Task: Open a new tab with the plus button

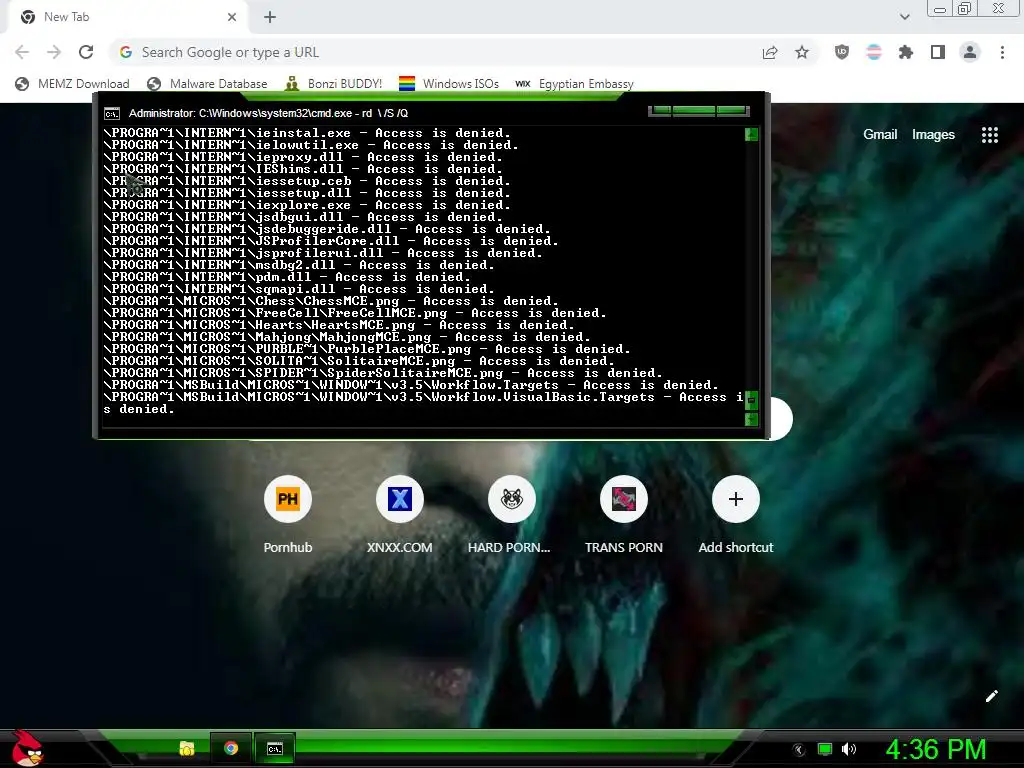Action: 270,17
